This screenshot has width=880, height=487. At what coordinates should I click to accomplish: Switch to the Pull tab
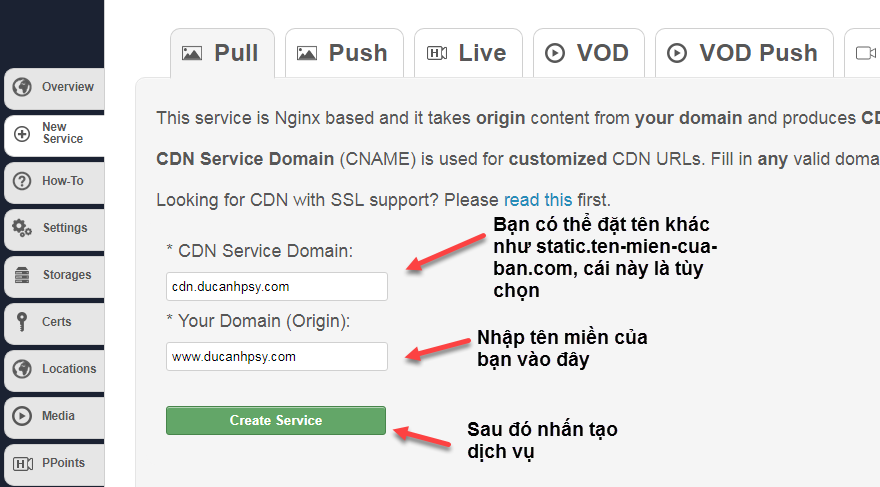222,53
